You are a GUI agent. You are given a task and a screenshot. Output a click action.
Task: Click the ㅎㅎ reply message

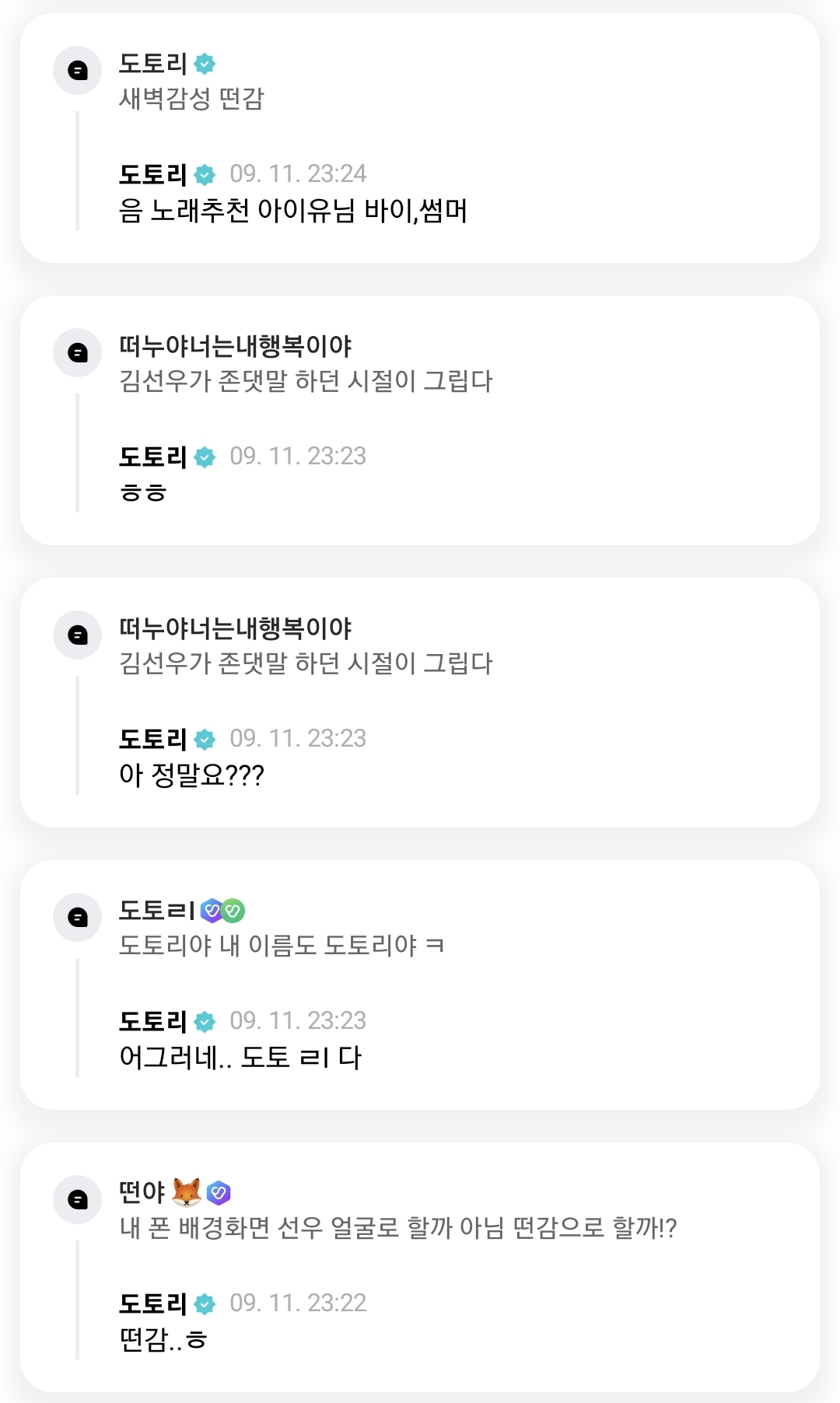tap(143, 493)
